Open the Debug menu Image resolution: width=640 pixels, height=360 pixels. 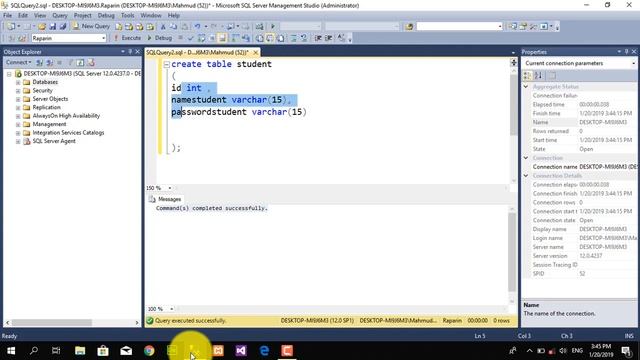point(106,16)
